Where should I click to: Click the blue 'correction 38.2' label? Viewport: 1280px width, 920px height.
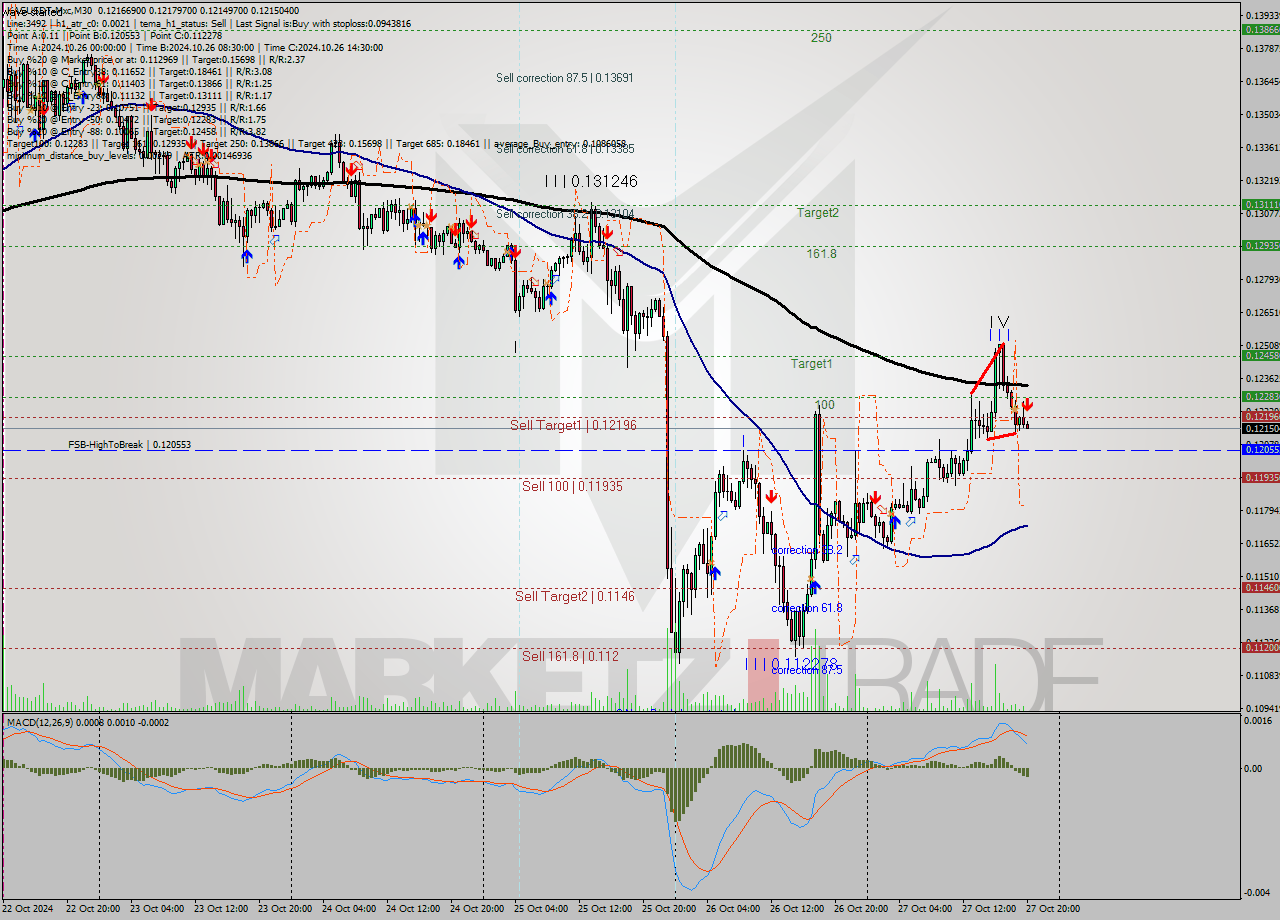tap(807, 550)
